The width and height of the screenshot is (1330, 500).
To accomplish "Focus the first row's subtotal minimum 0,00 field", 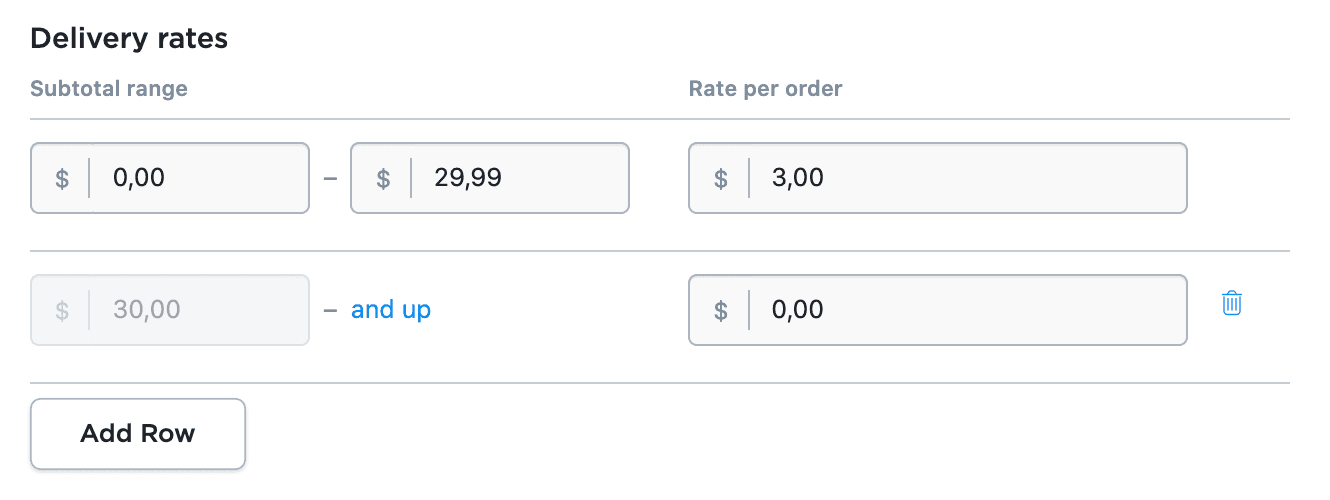I will [x=200, y=179].
